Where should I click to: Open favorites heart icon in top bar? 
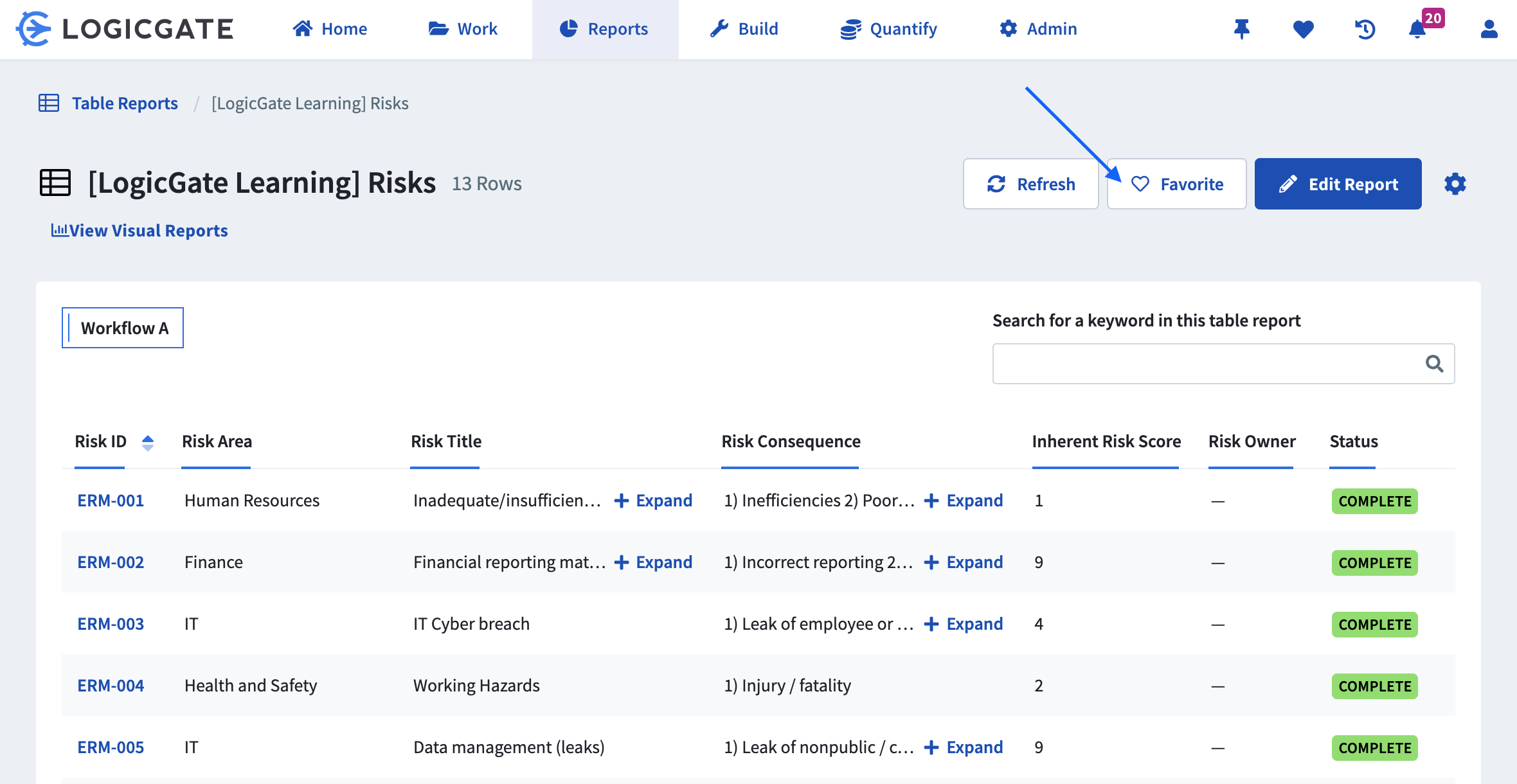(1304, 29)
